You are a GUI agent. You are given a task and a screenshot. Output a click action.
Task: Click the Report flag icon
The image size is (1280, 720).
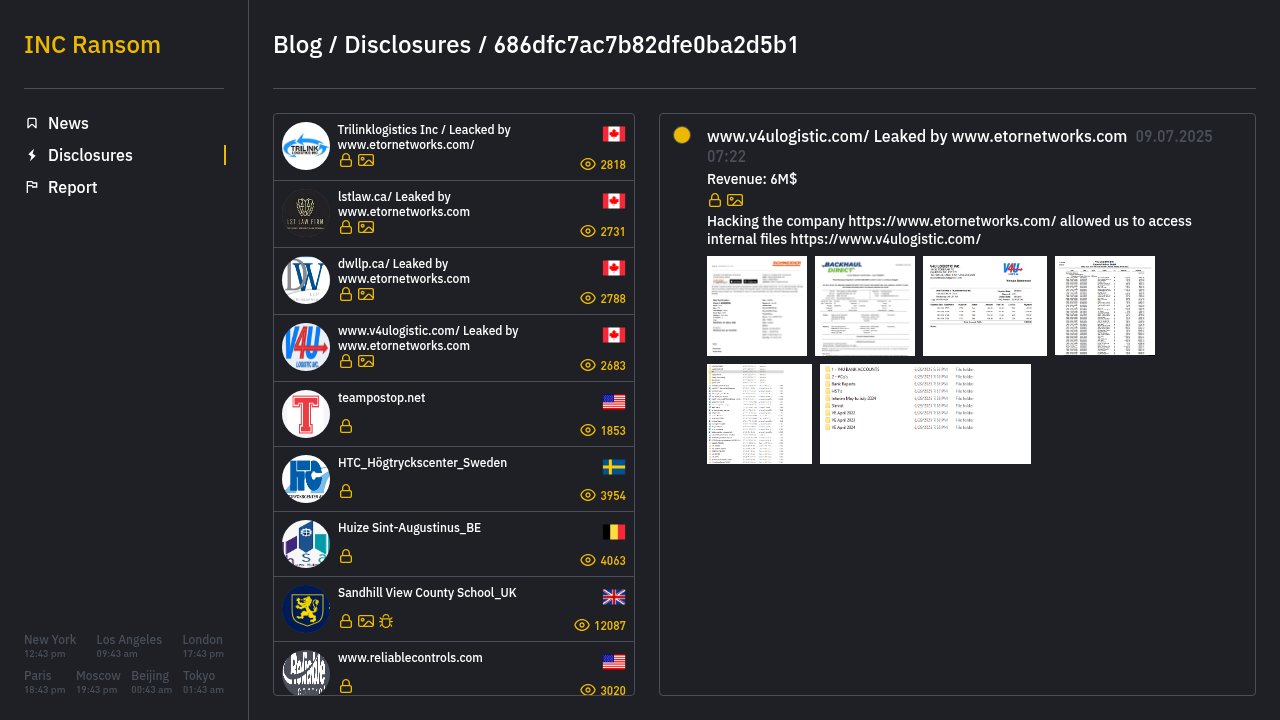32,187
